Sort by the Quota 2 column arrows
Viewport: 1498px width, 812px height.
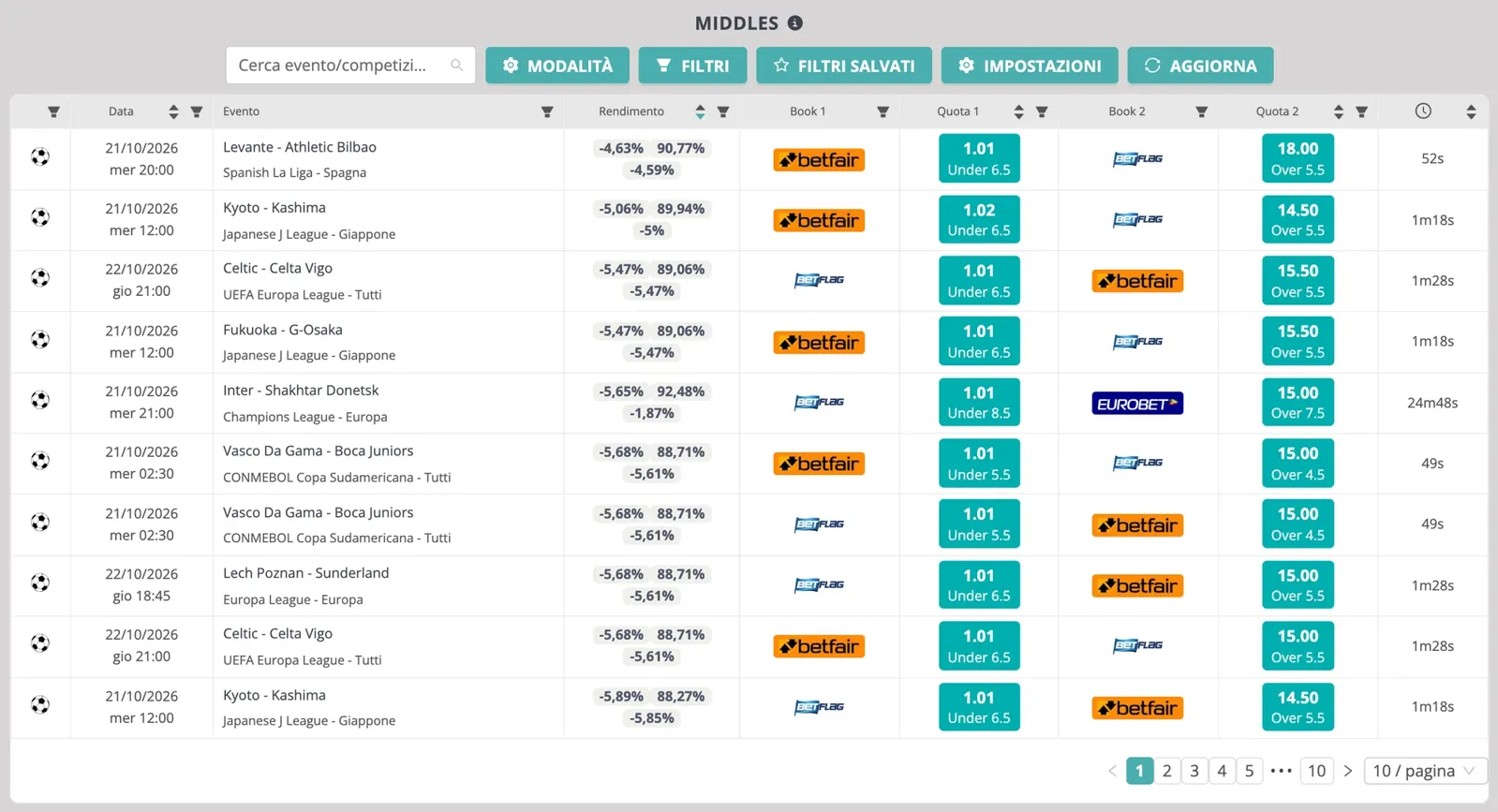point(1339,112)
